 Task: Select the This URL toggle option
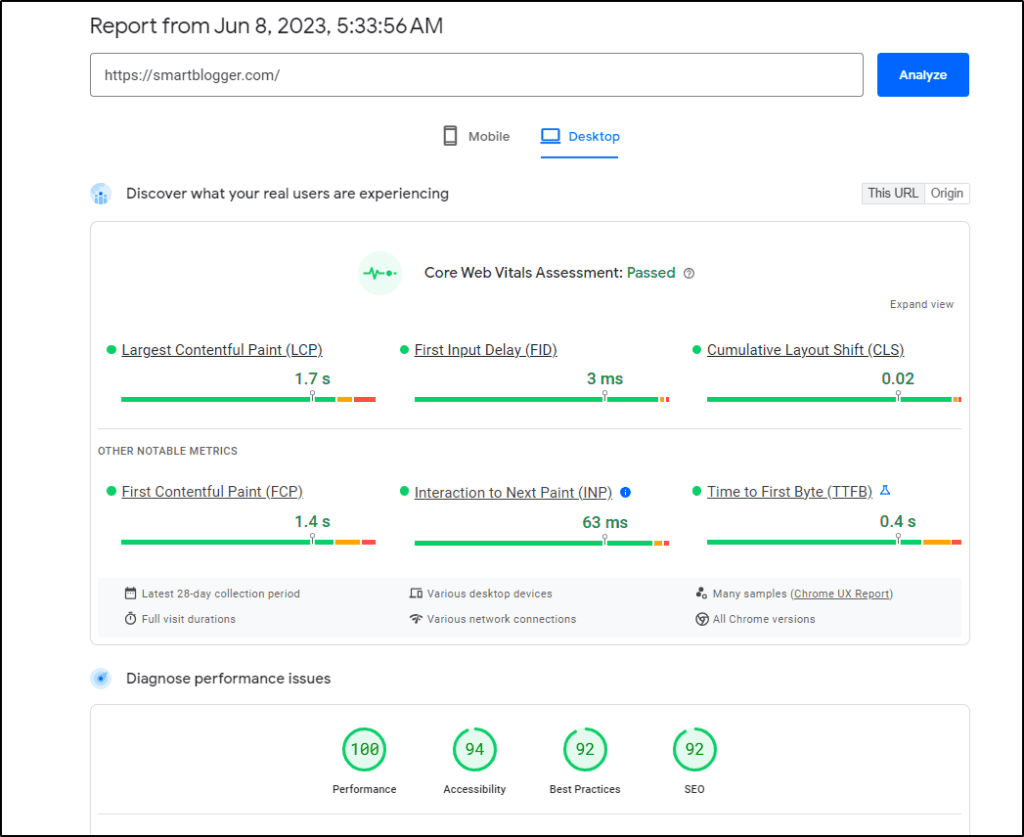click(892, 193)
